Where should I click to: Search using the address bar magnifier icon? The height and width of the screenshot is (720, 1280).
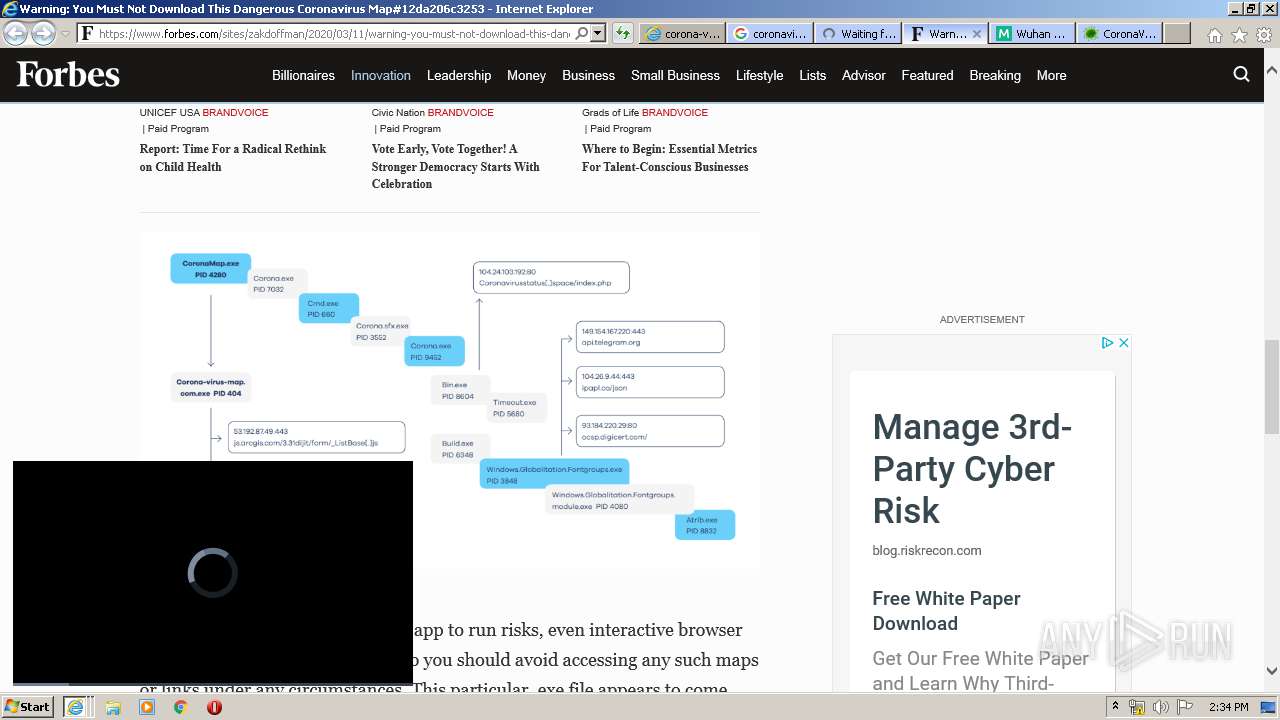(582, 33)
